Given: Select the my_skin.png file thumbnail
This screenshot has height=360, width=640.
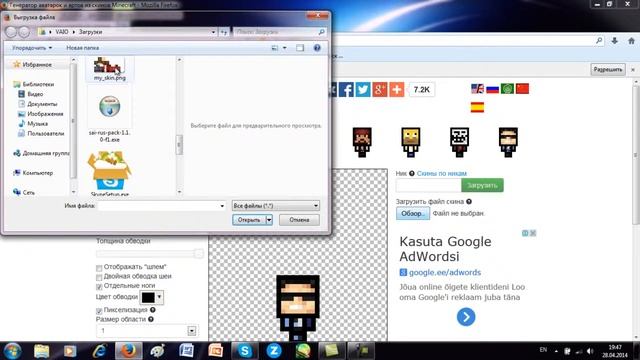Looking at the screenshot, I should point(109,68).
